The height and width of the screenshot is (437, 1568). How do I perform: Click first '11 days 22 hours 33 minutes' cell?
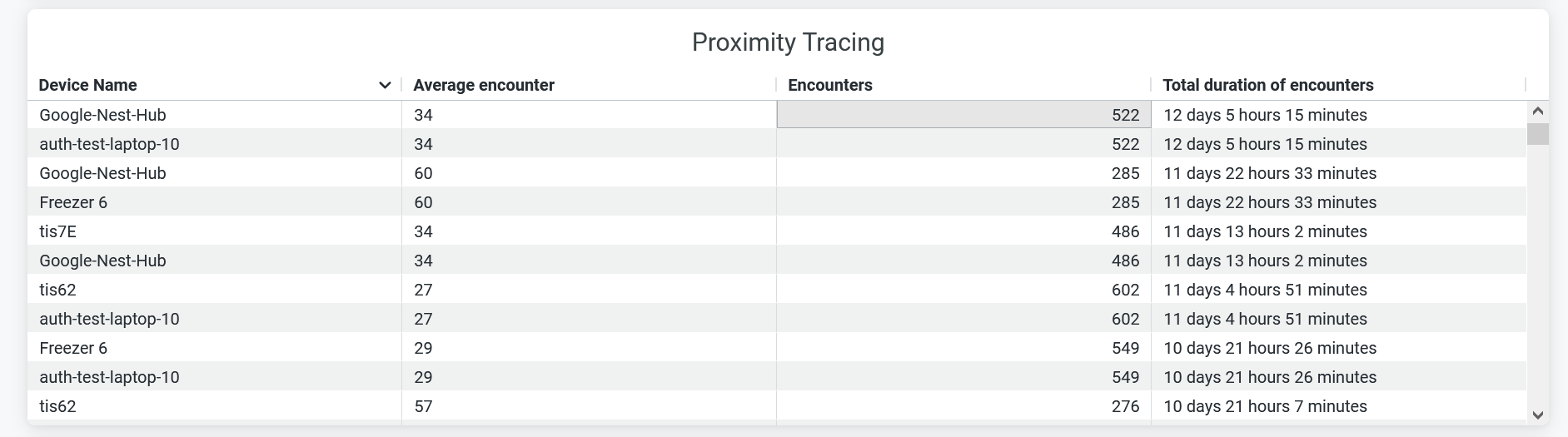pyautogui.click(x=1269, y=173)
